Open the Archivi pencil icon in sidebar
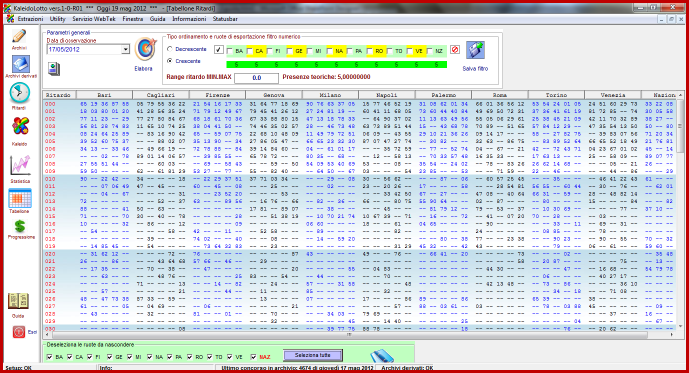The height and width of the screenshot is (373, 689). (x=19, y=36)
